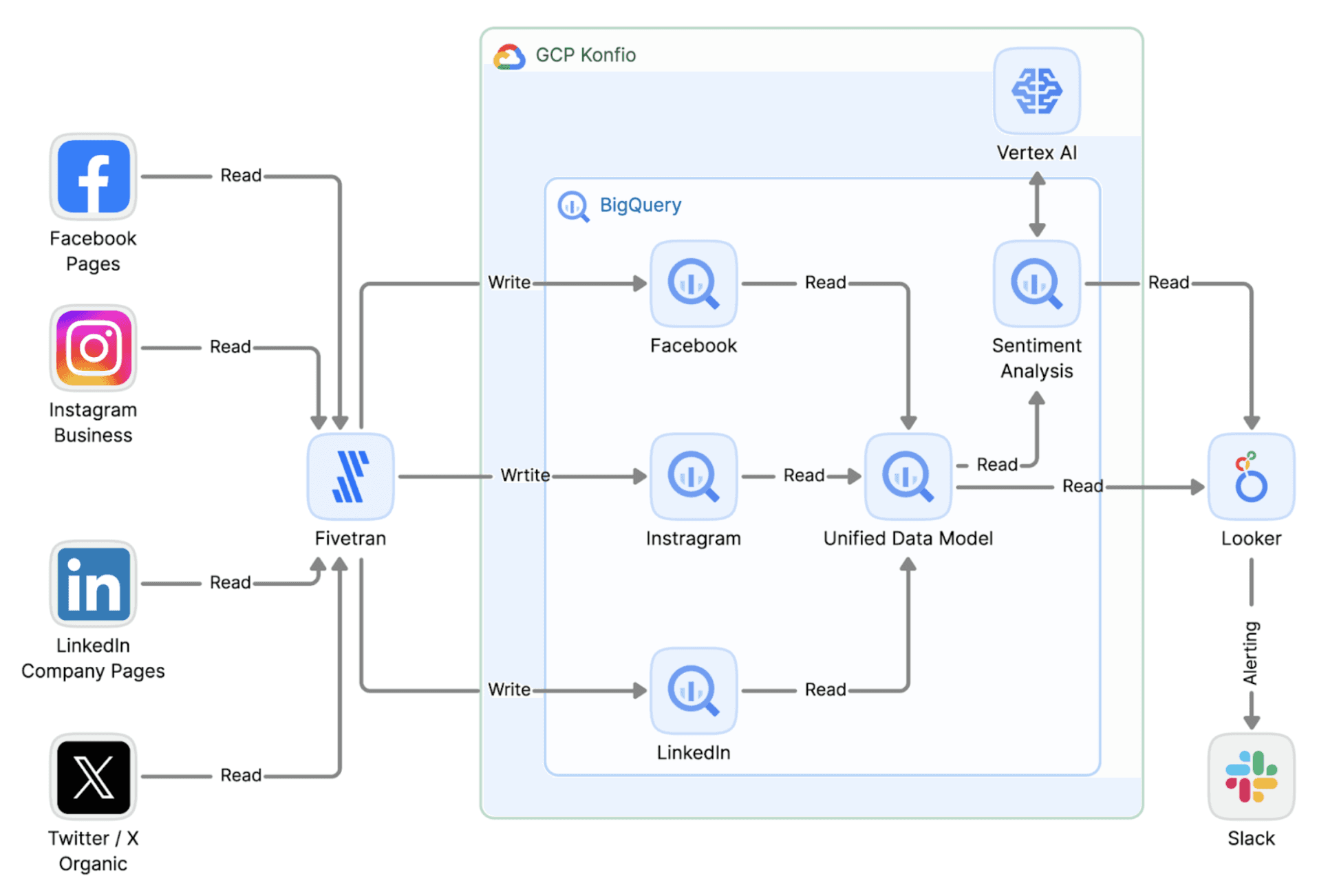
Task: Select the Vertex AI brain icon
Action: [1036, 91]
